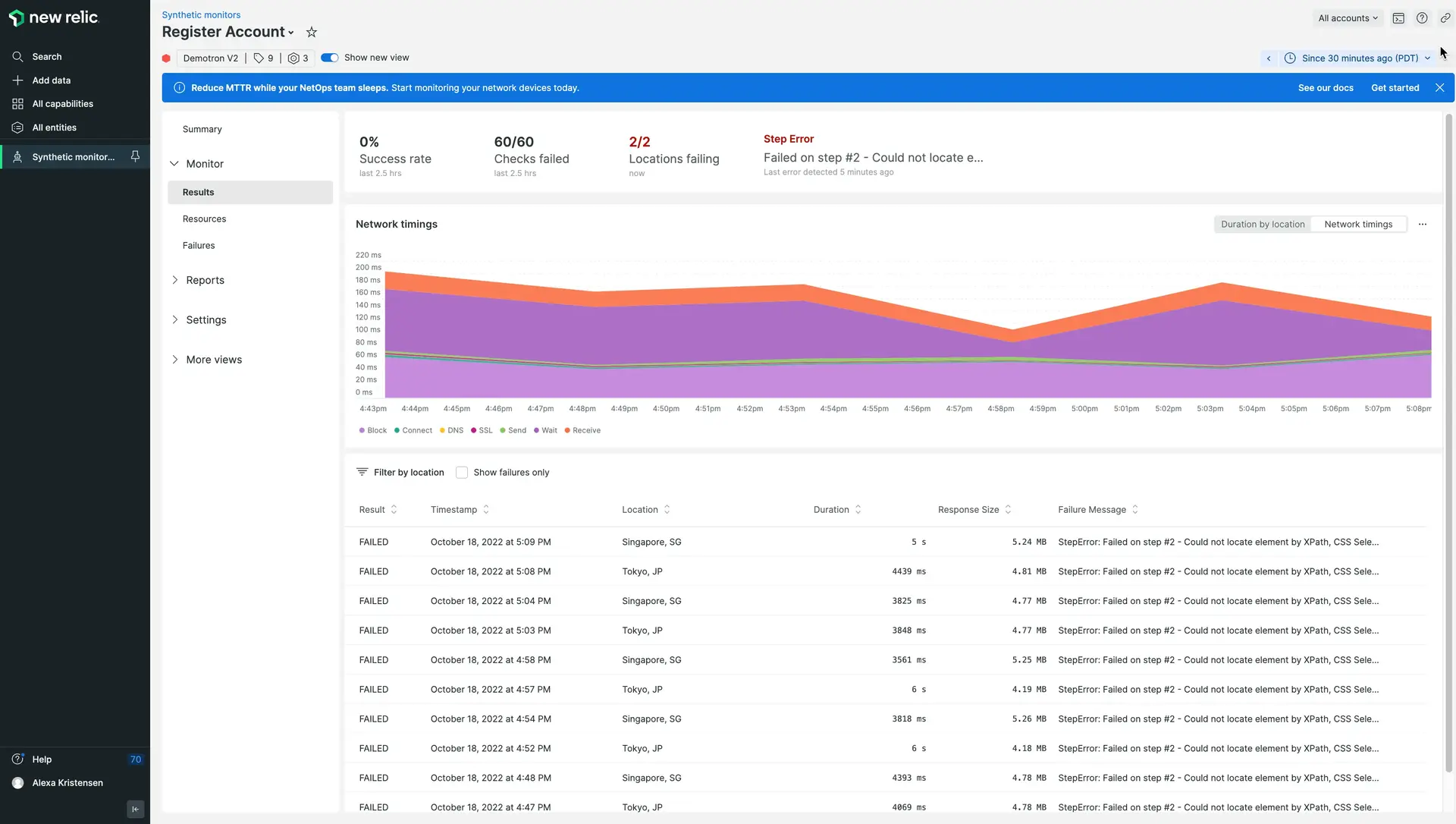The height and width of the screenshot is (824, 1456).
Task: Expand the Settings section
Action: tap(206, 320)
